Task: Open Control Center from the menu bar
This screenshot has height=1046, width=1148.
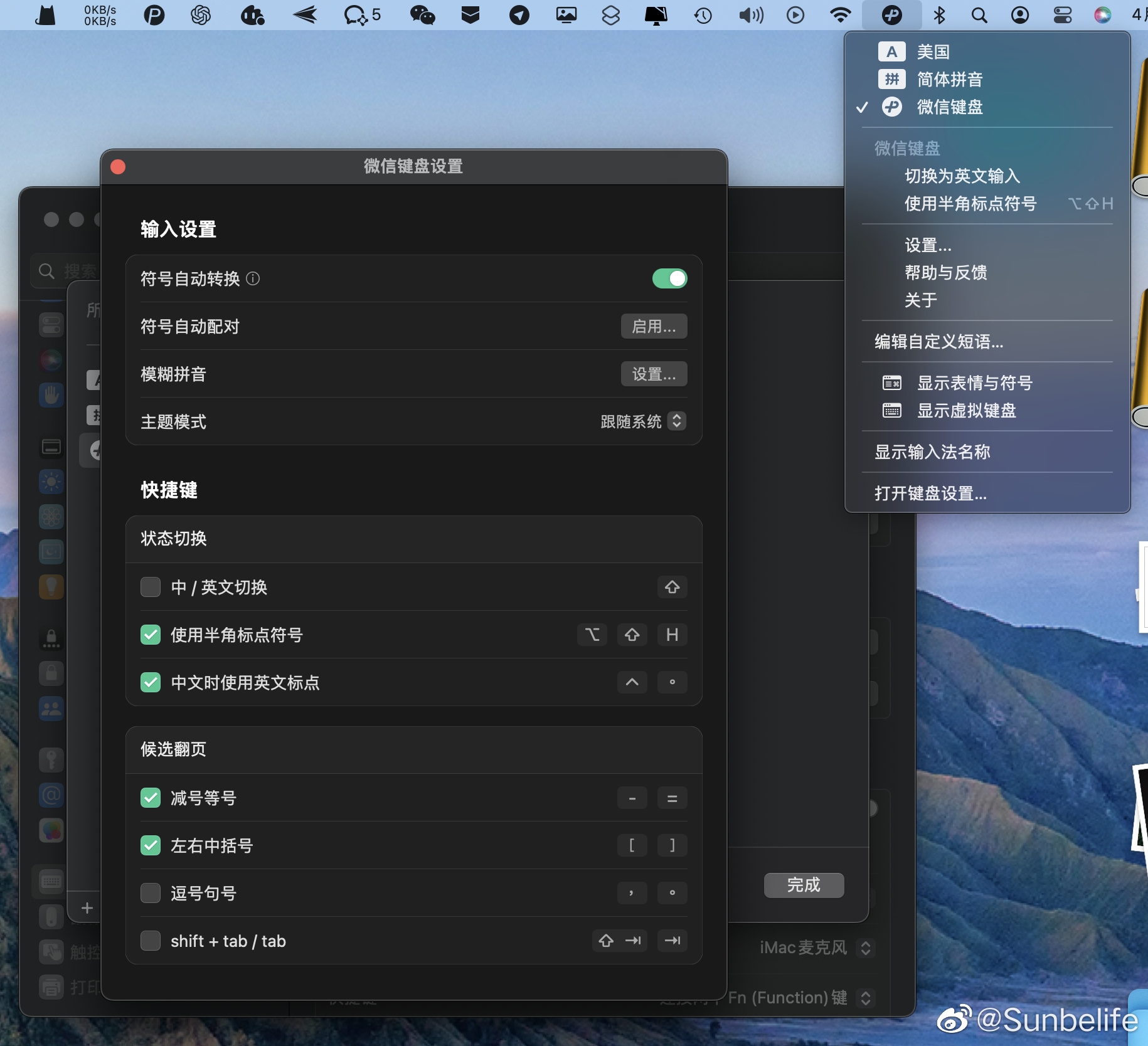Action: 1062,15
